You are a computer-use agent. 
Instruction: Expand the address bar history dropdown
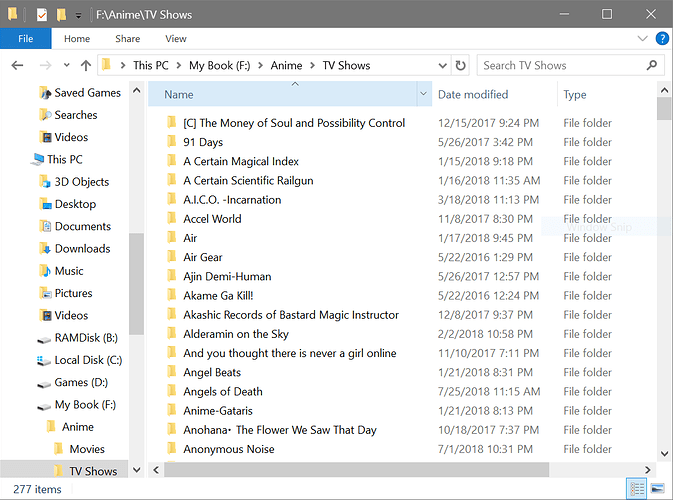tap(443, 65)
